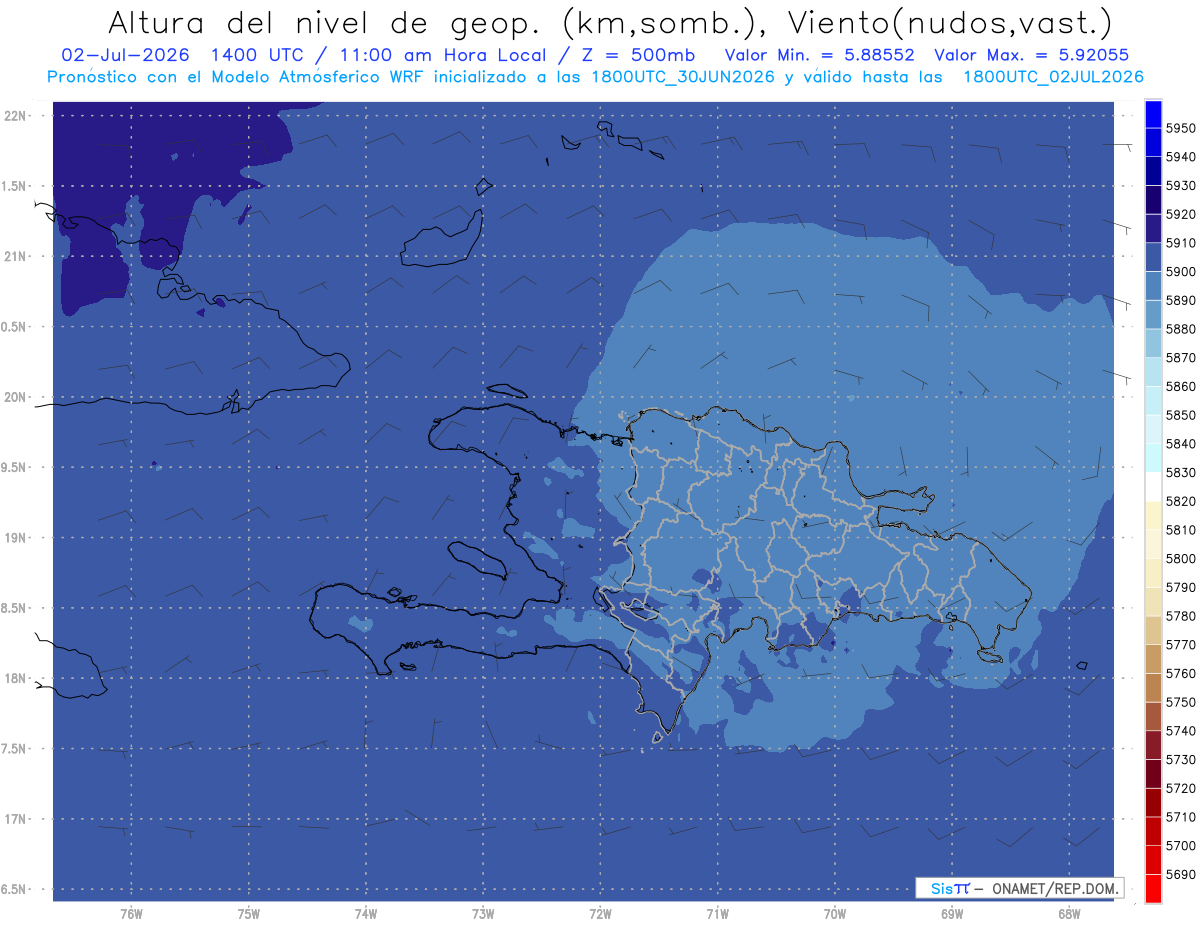Viewport: 1200px width, 927px height.
Task: Click the '5880' colour bar value
Action: [1181, 329]
